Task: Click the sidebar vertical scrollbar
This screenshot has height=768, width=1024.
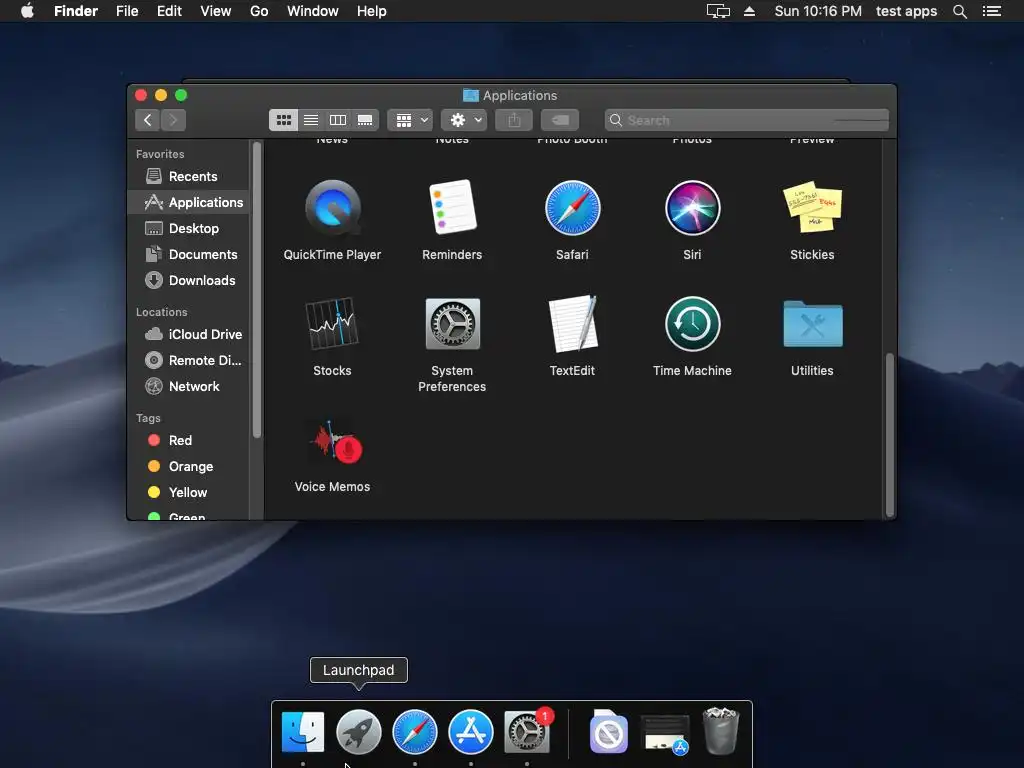Action: [257, 289]
